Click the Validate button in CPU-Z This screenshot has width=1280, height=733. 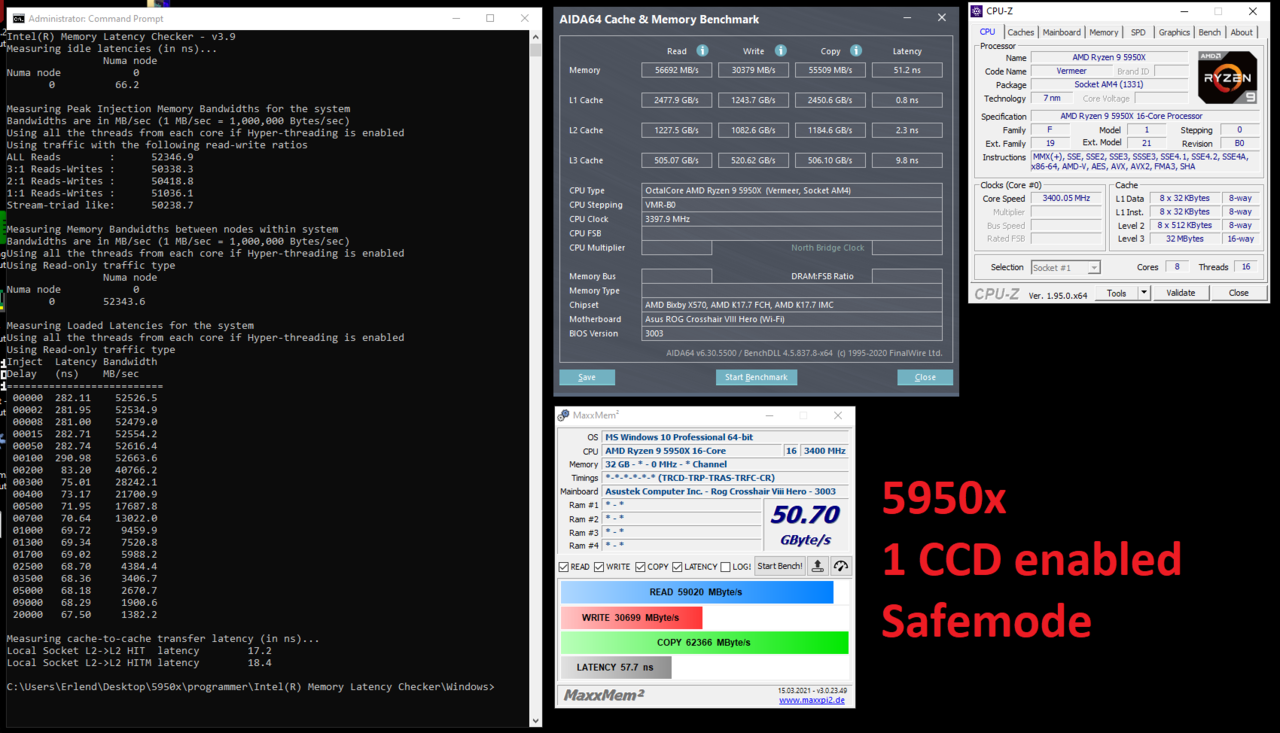pyautogui.click(x=1181, y=293)
